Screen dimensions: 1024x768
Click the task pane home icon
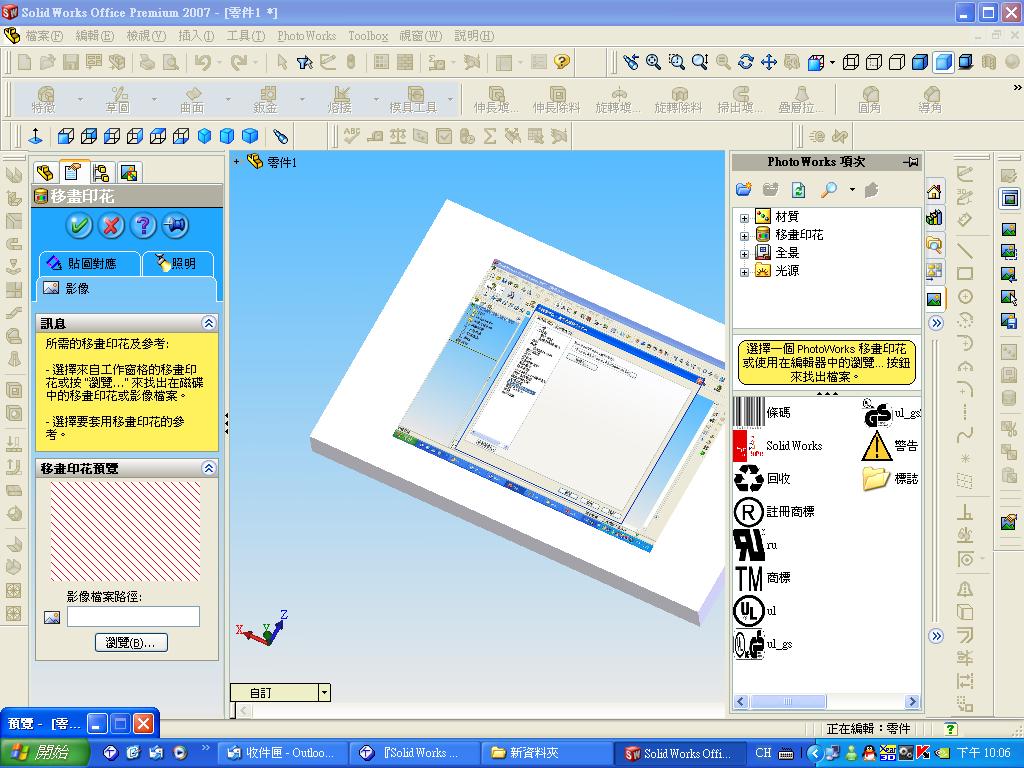pos(934,191)
